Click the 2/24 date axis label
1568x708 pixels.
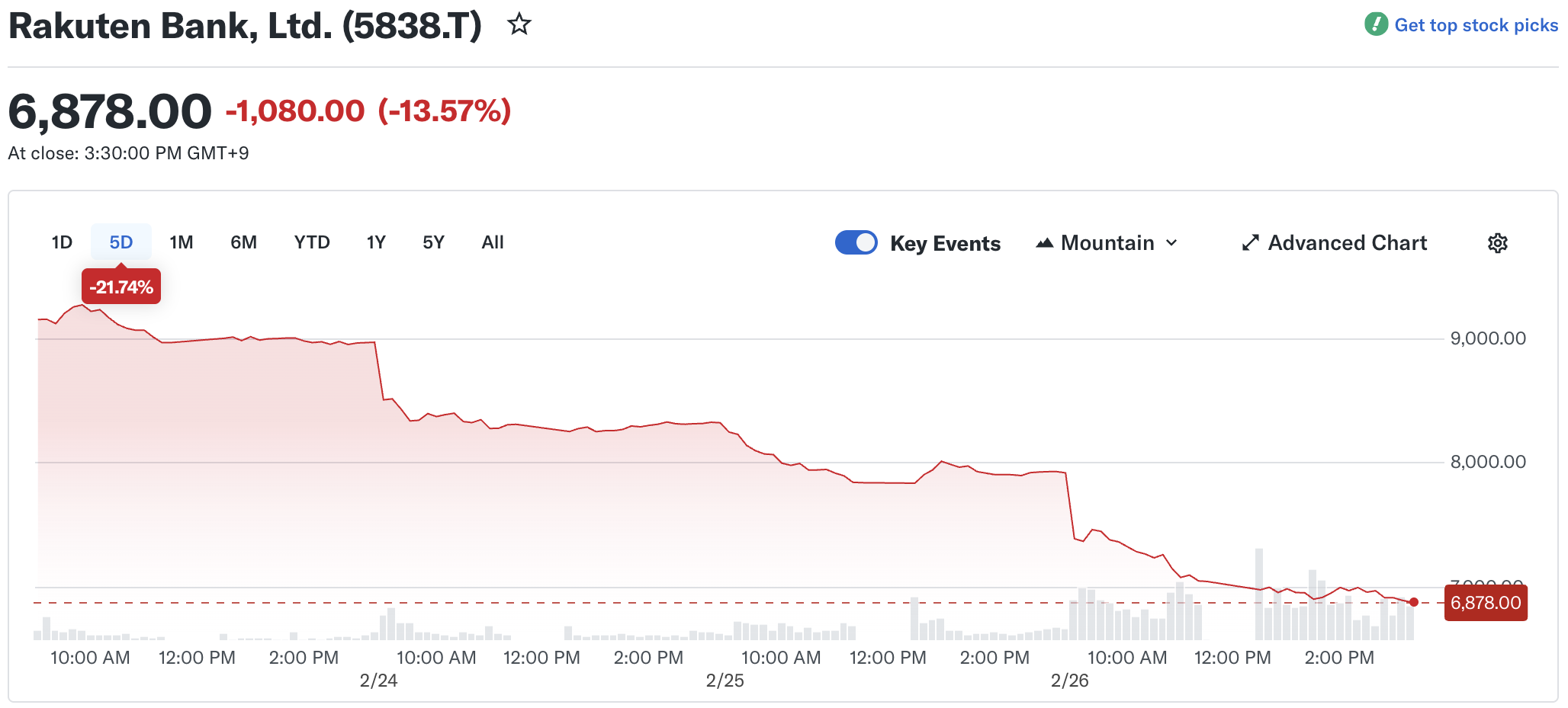coord(379,681)
